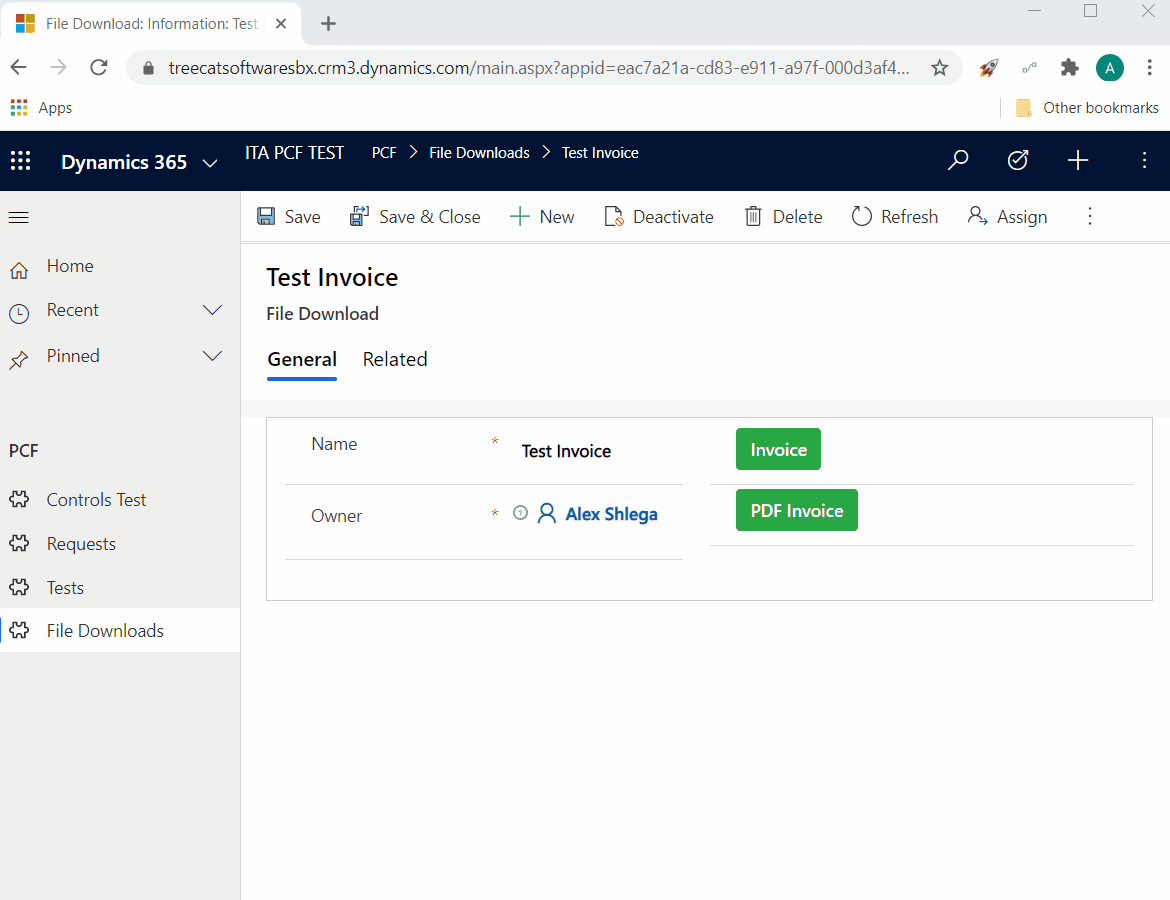This screenshot has height=900, width=1170.
Task: Open a new browser tab
Action: pos(328,24)
